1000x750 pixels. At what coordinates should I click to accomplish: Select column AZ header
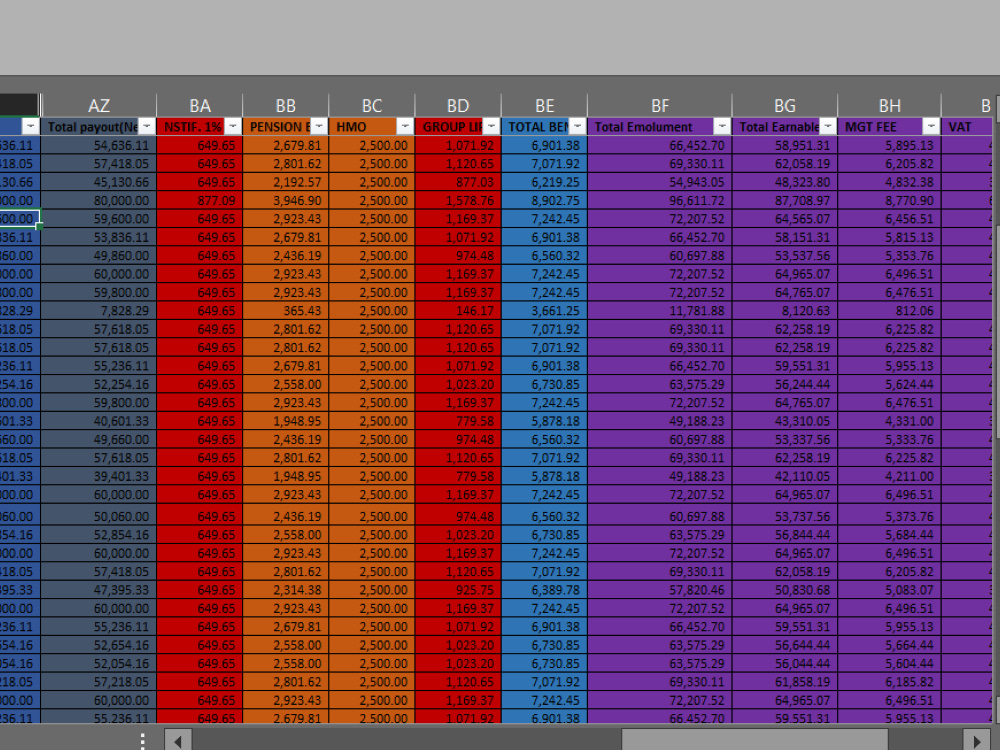click(99, 105)
